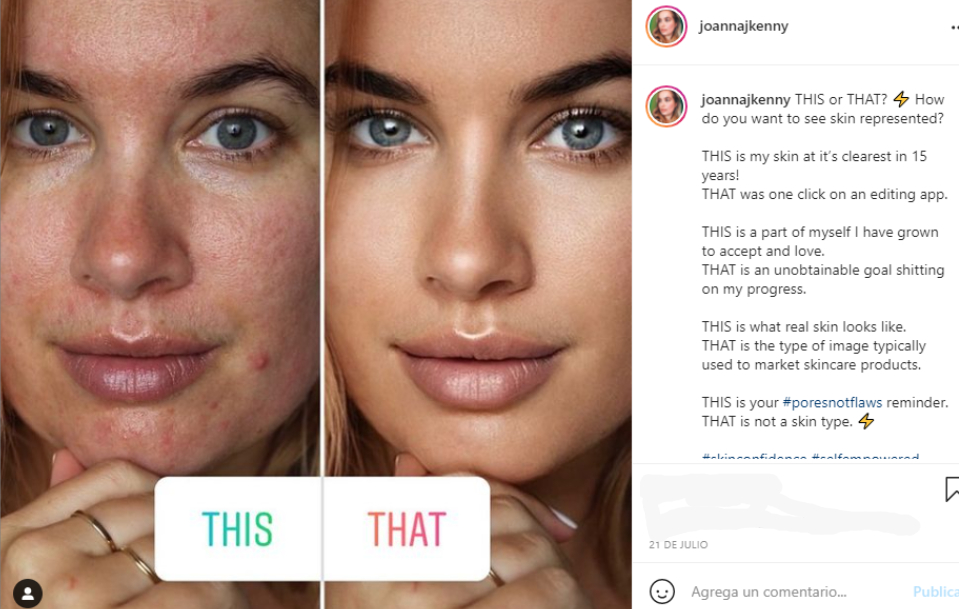This screenshot has width=959, height=609.
Task: Click the lightning bolt emoji after THAT?
Action: [901, 99]
